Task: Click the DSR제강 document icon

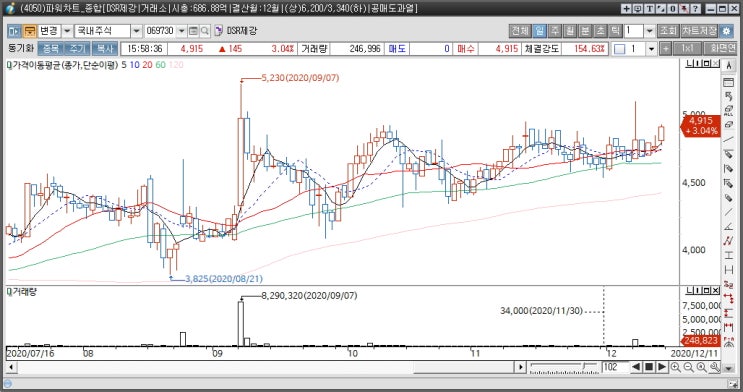Action: pos(218,31)
